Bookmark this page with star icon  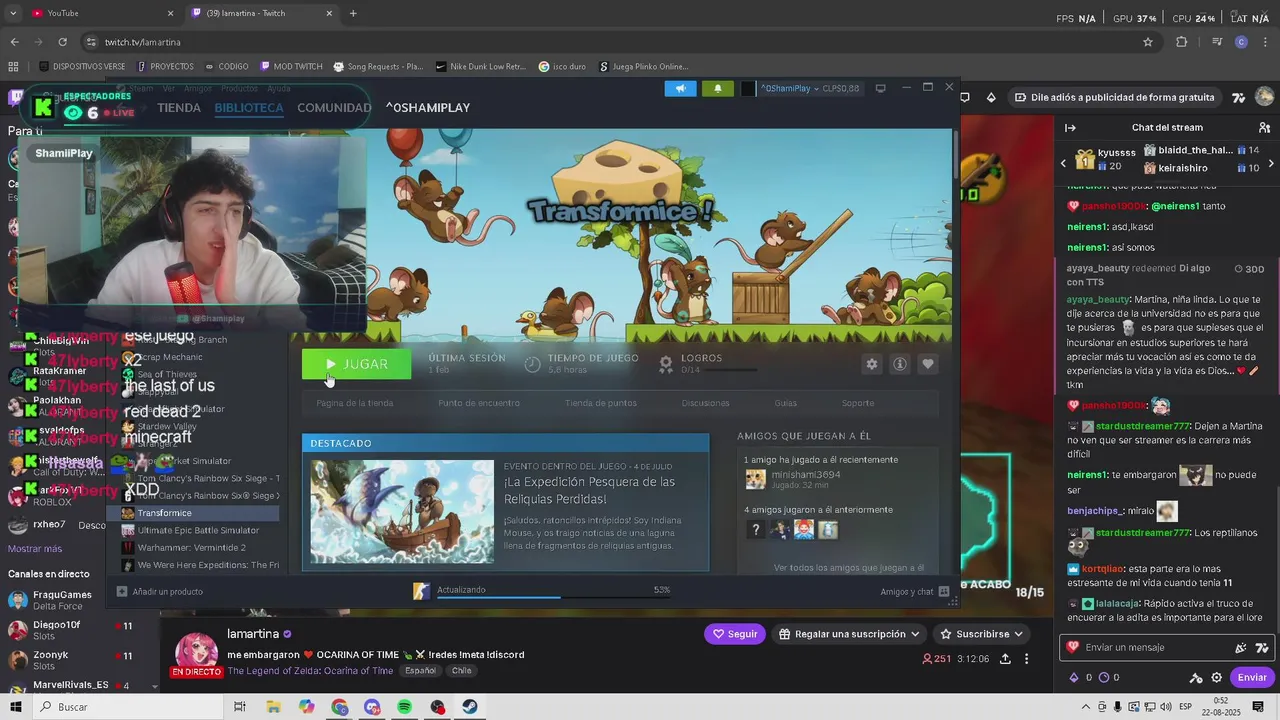[1148, 42]
